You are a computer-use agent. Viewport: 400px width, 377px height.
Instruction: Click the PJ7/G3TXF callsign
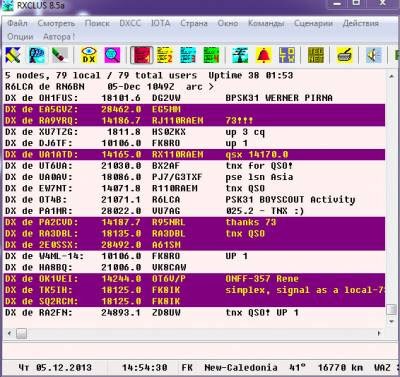(177, 177)
